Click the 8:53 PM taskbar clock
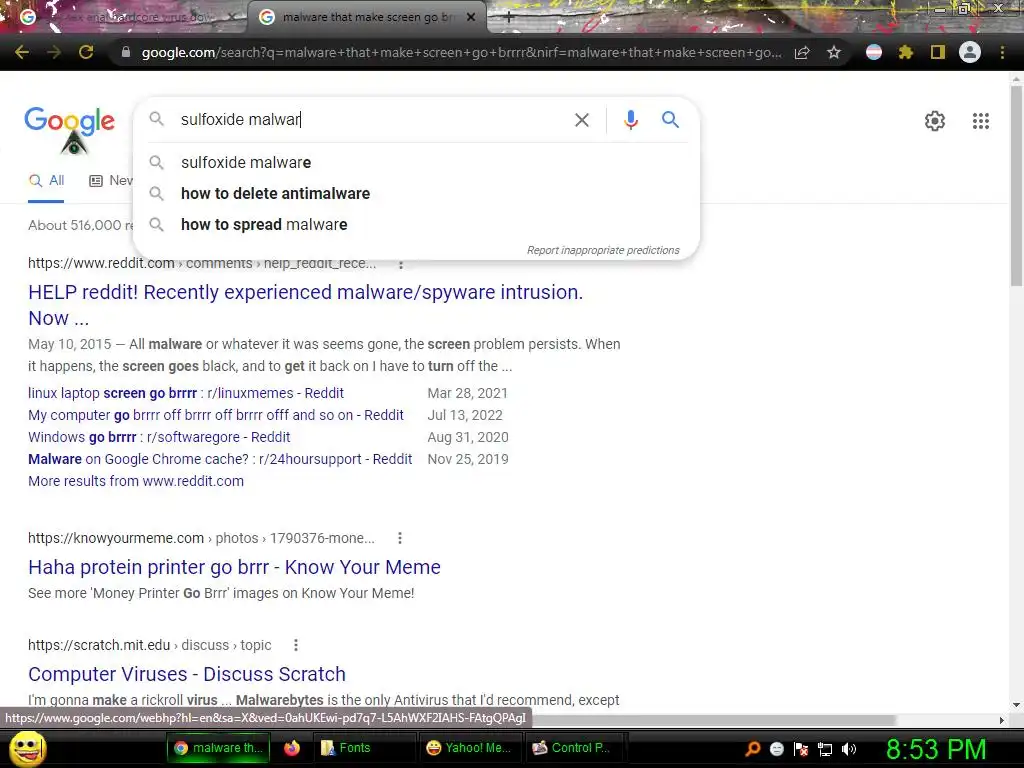 (x=936, y=749)
